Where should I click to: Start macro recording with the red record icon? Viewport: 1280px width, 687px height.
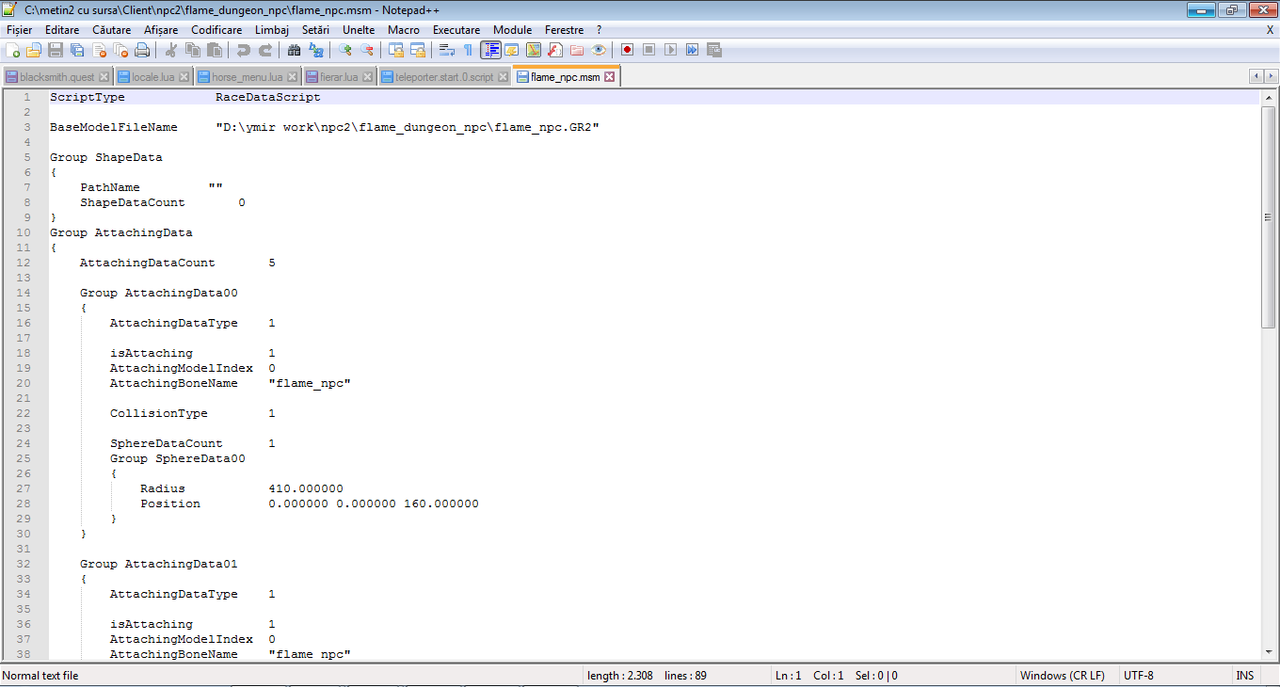tap(627, 50)
